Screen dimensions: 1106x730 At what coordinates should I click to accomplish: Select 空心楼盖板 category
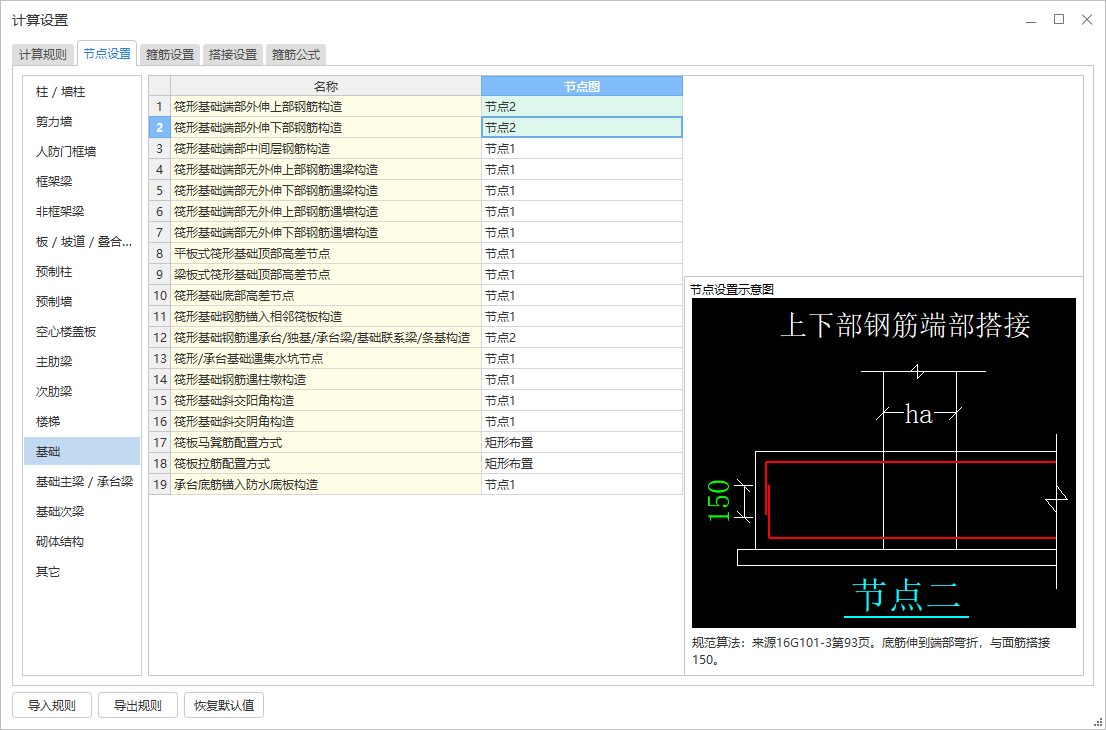click(x=82, y=331)
